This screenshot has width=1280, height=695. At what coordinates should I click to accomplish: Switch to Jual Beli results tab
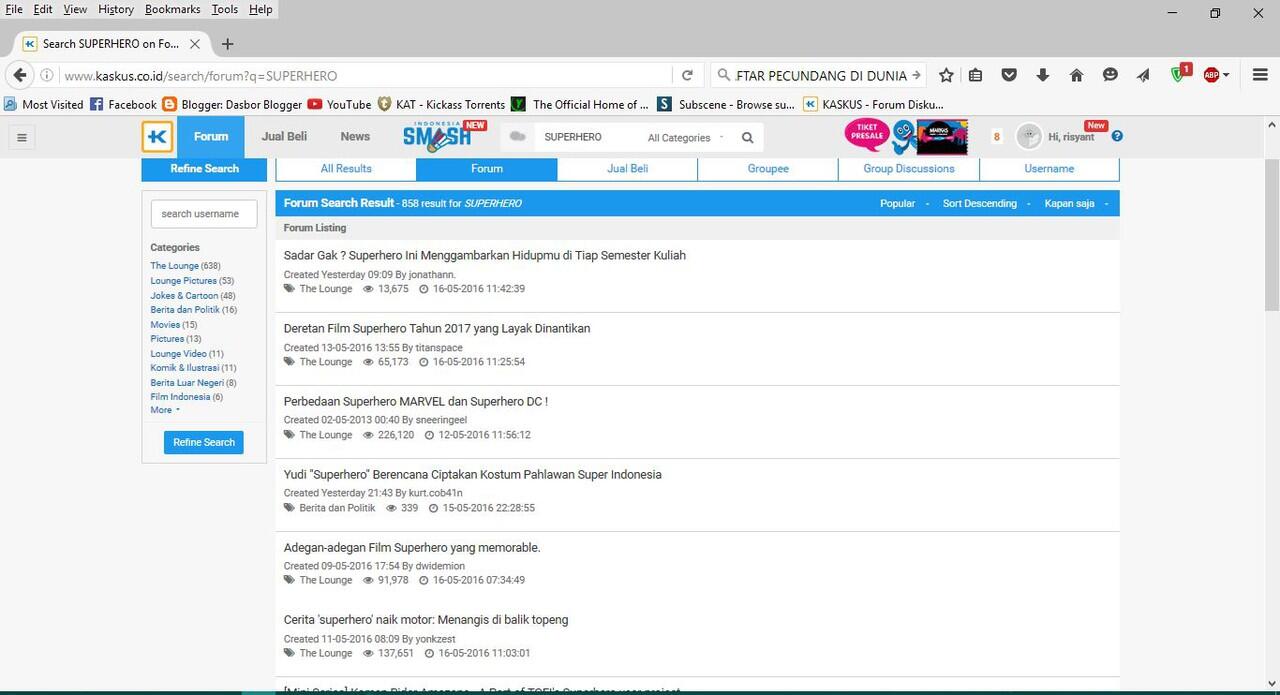click(627, 169)
